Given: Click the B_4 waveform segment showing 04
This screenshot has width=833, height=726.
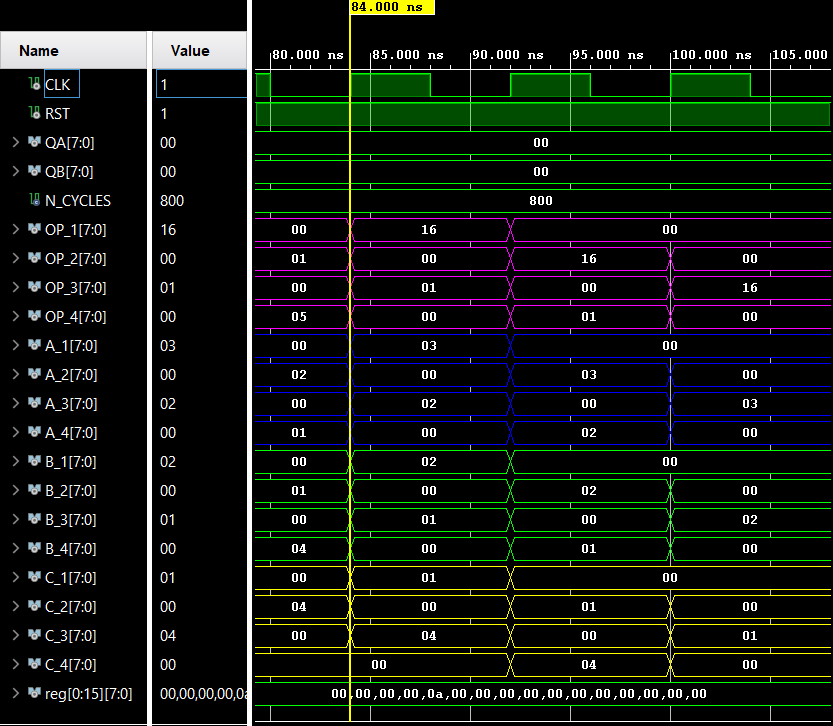Looking at the screenshot, I should tap(299, 549).
